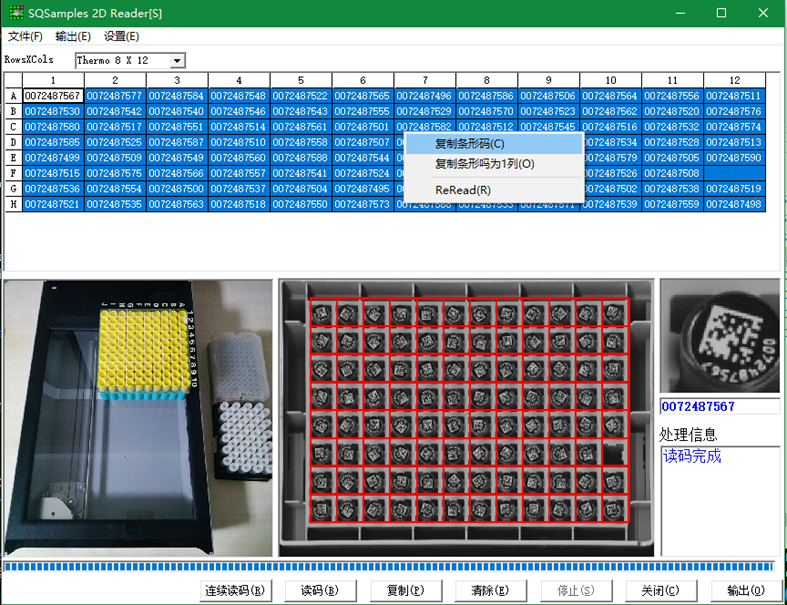Image resolution: width=787 pixels, height=605 pixels.
Task: Expand the Thermo 8 X 12 dropdown
Action: click(178, 61)
